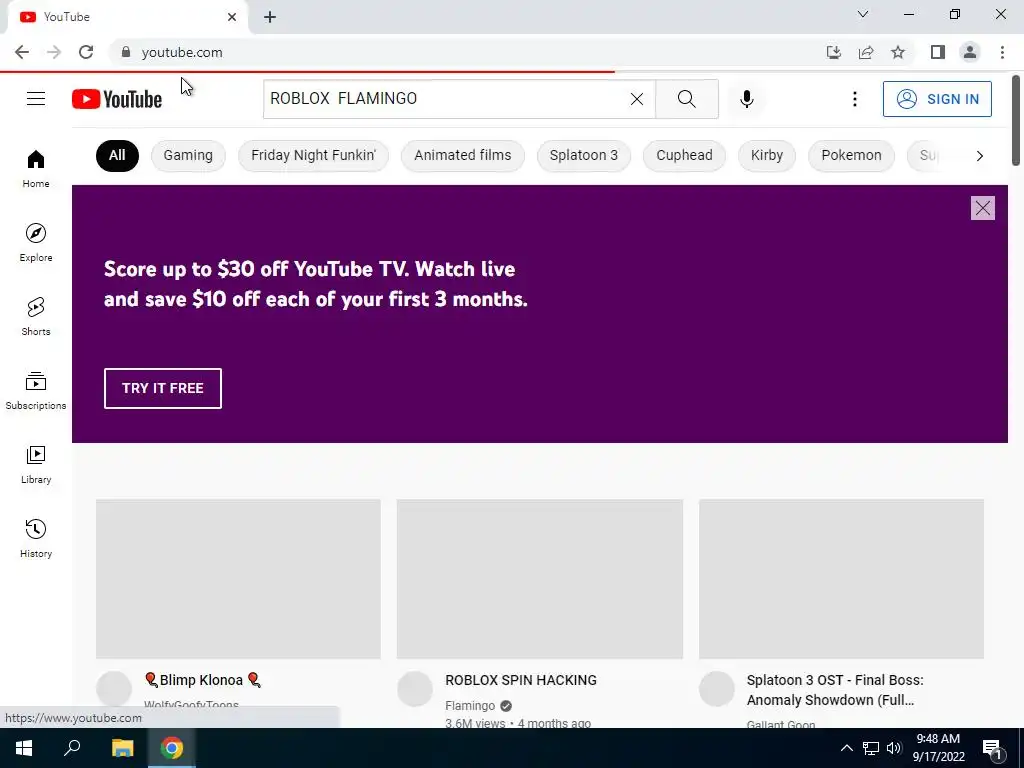
Task: Start voice search with the microphone
Action: (747, 99)
